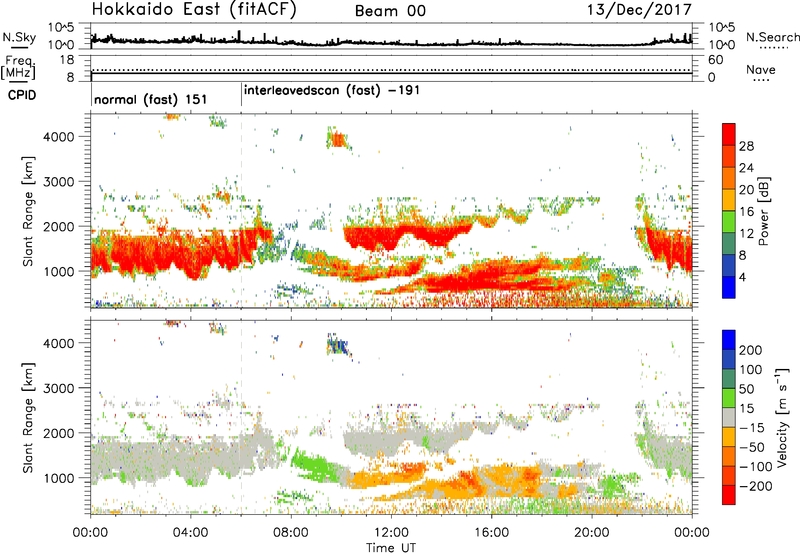Click 'Slant Range [km]' label of power panel
Viewport: 800px width, 554px height.
(28, 211)
